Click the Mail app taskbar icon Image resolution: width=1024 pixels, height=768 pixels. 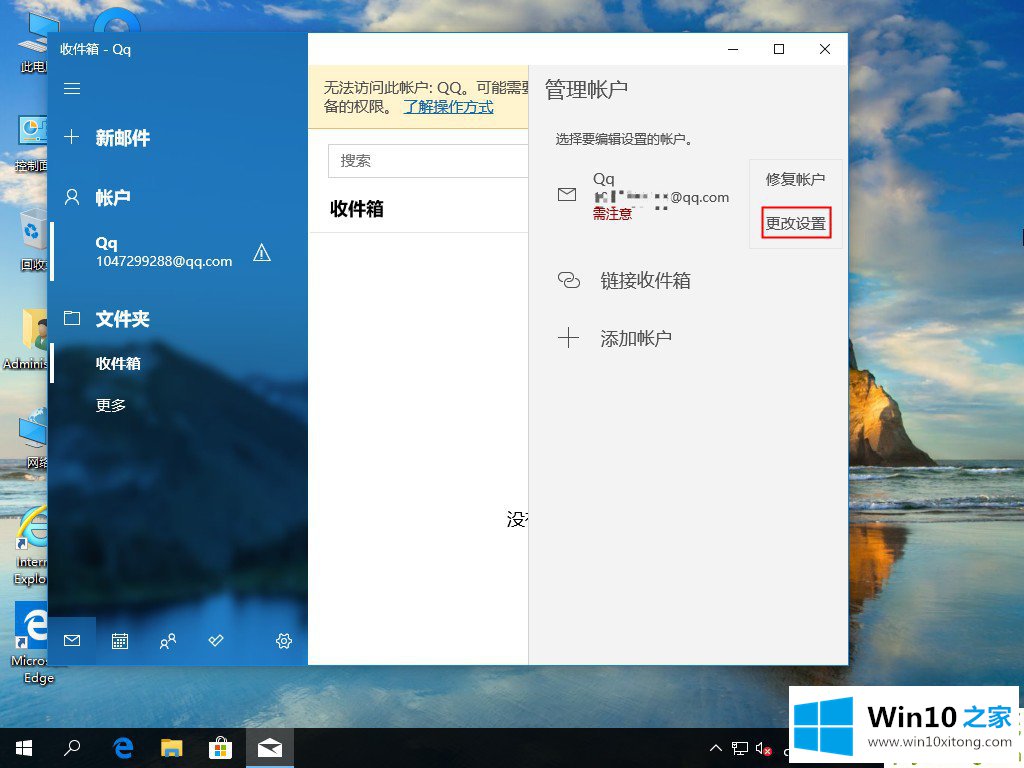pyautogui.click(x=270, y=748)
